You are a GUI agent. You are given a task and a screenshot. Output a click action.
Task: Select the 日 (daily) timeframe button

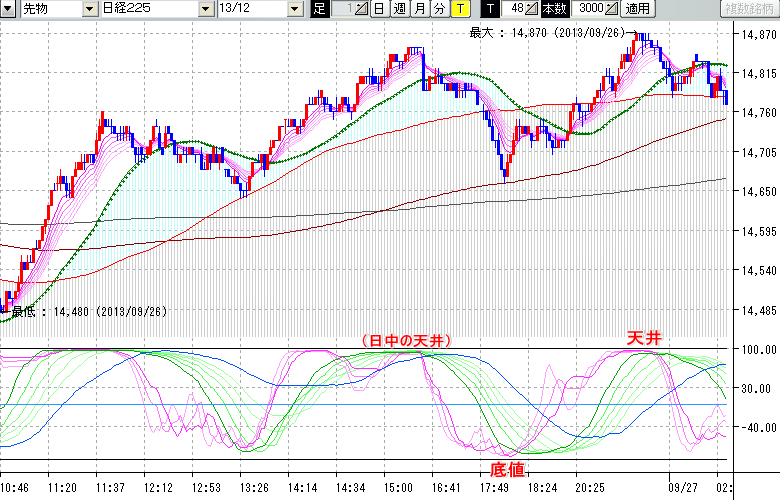[379, 9]
